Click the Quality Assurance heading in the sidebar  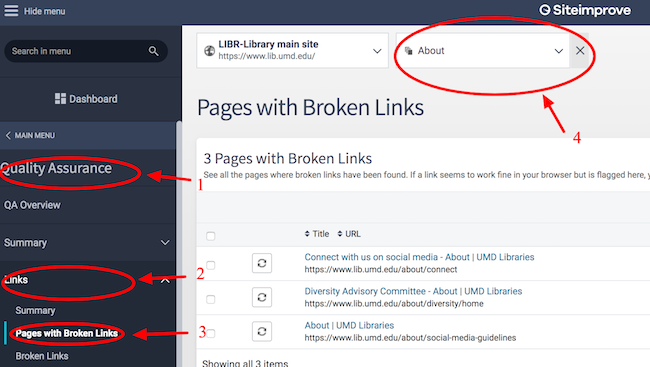point(56,168)
